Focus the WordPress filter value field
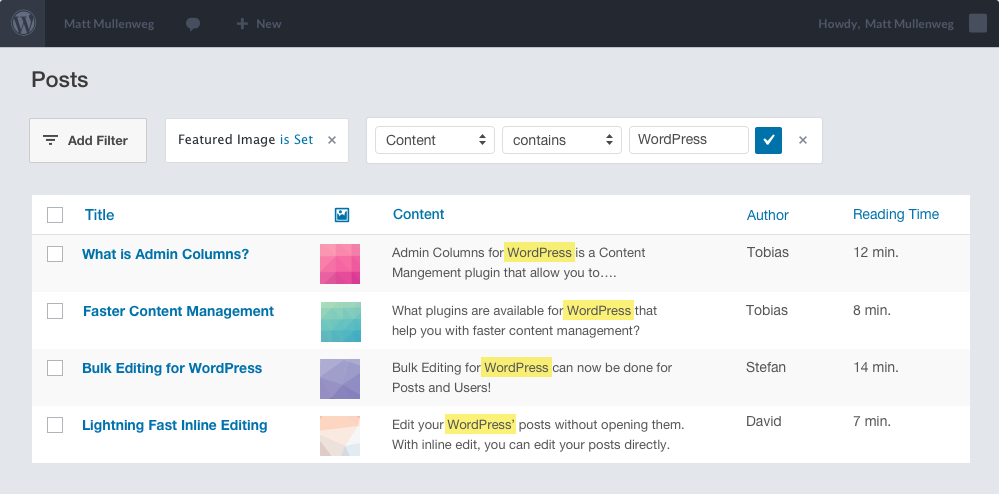The image size is (999, 494). tap(689, 140)
